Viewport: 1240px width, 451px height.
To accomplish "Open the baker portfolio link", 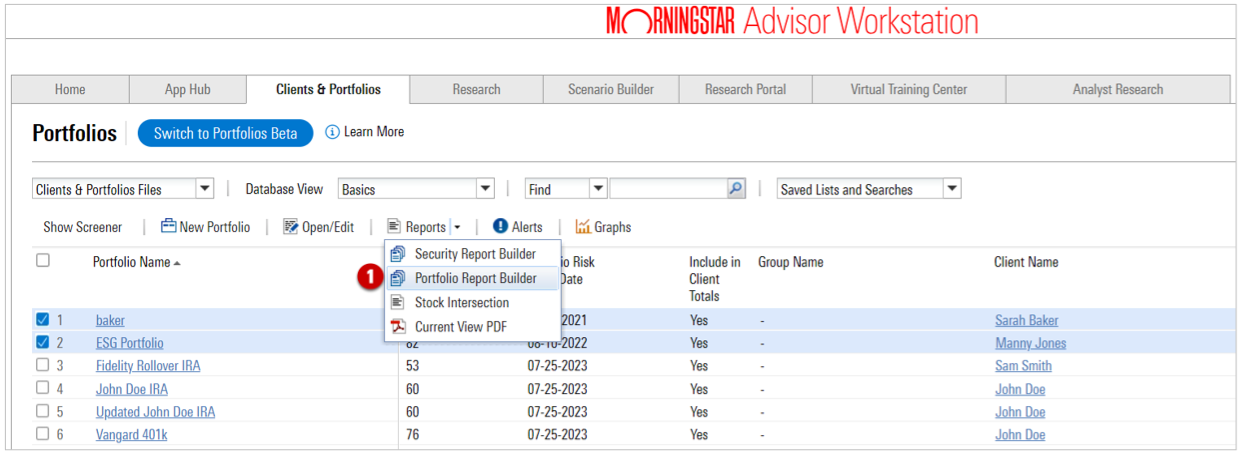I will tap(110, 320).
